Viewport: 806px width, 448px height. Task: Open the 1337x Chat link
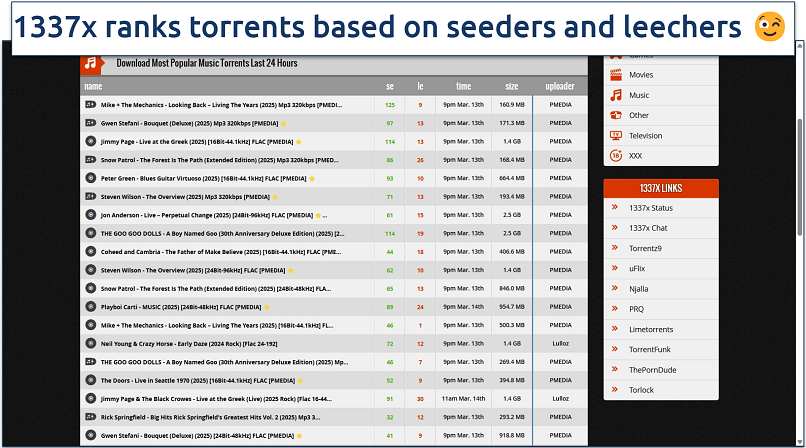click(x=648, y=228)
